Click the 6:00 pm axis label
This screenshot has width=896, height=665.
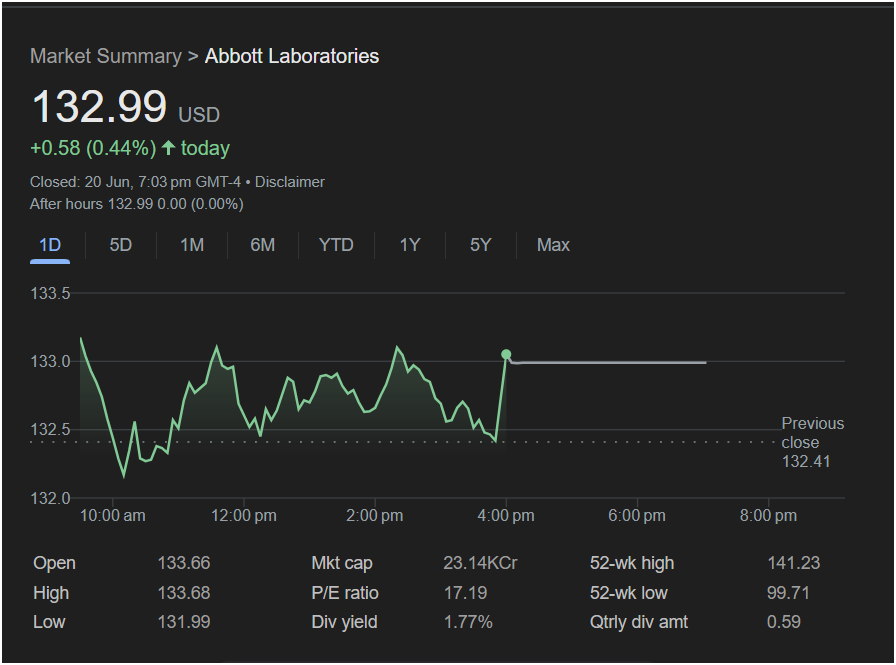click(637, 515)
